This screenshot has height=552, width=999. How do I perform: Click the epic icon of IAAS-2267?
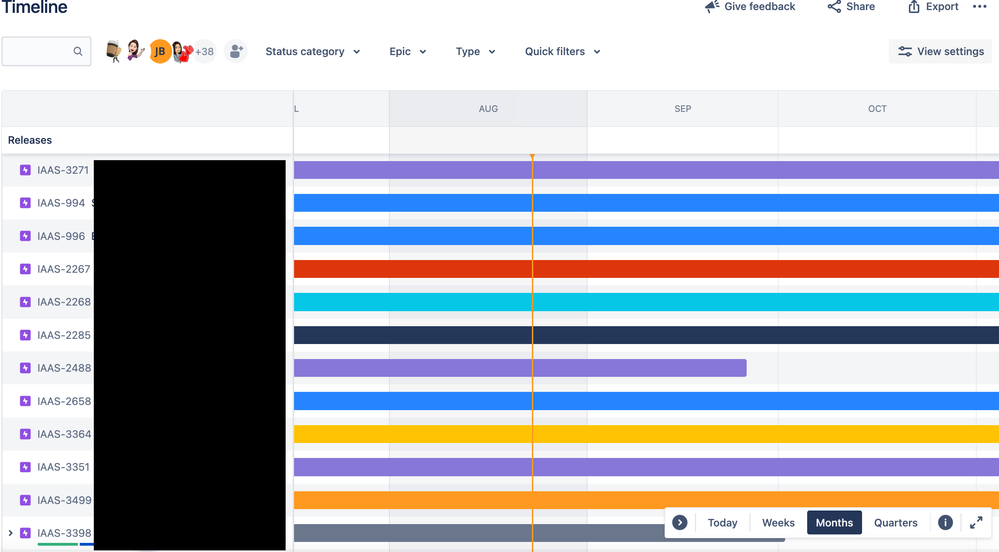coord(25,269)
